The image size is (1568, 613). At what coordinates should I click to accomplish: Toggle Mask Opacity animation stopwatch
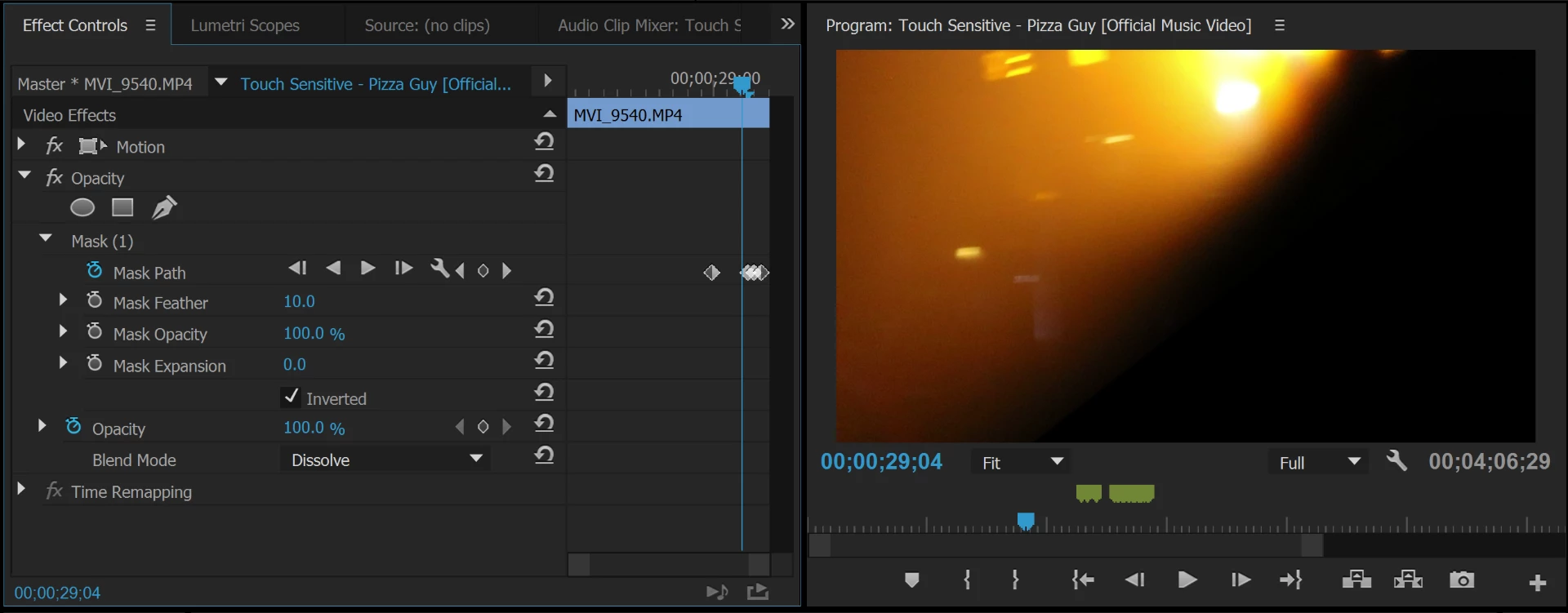click(95, 331)
